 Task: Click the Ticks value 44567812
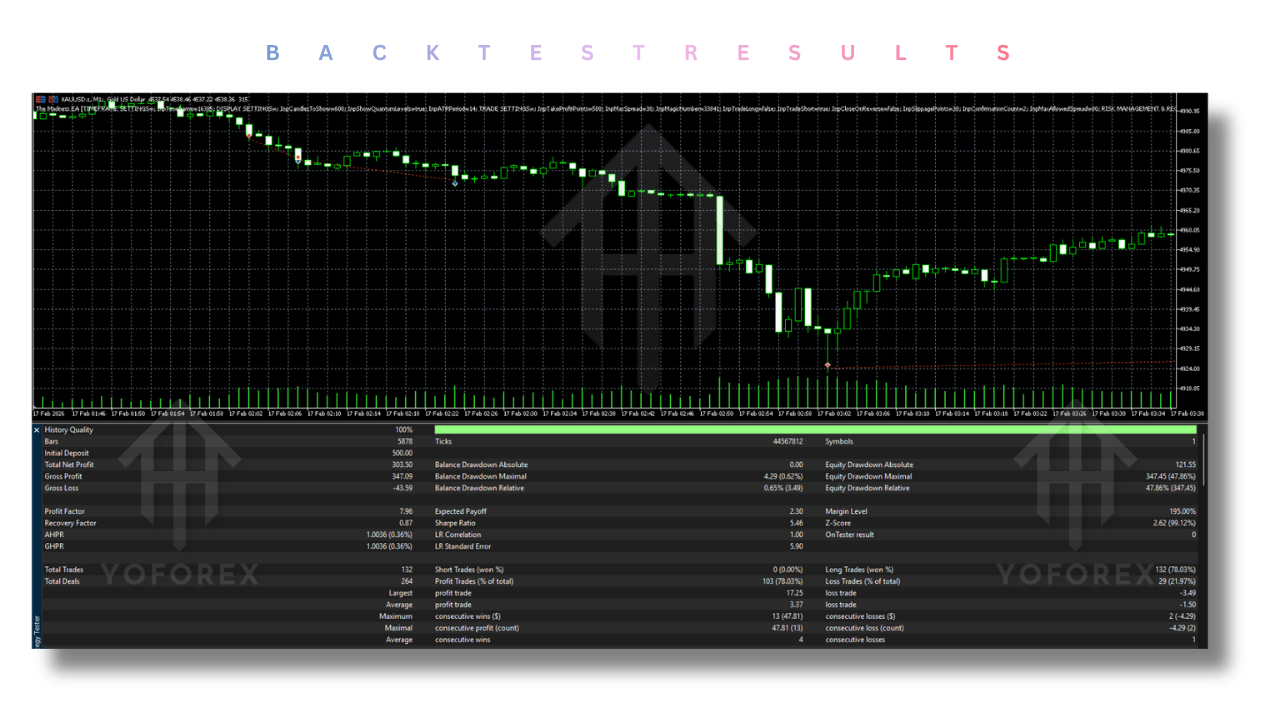coord(787,441)
